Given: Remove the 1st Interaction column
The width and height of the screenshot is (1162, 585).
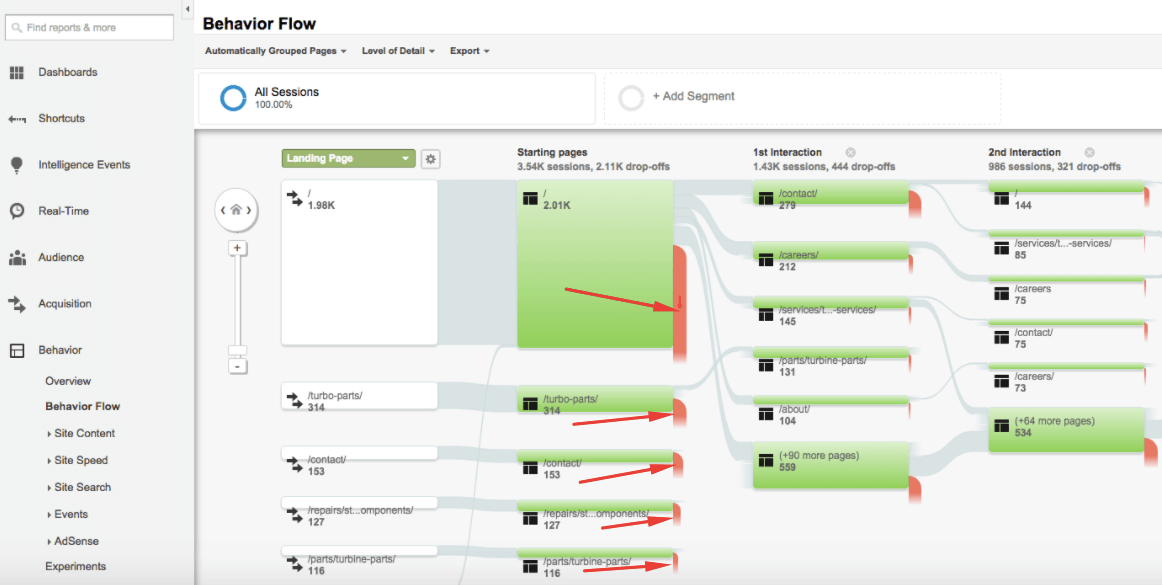Looking at the screenshot, I should (850, 153).
